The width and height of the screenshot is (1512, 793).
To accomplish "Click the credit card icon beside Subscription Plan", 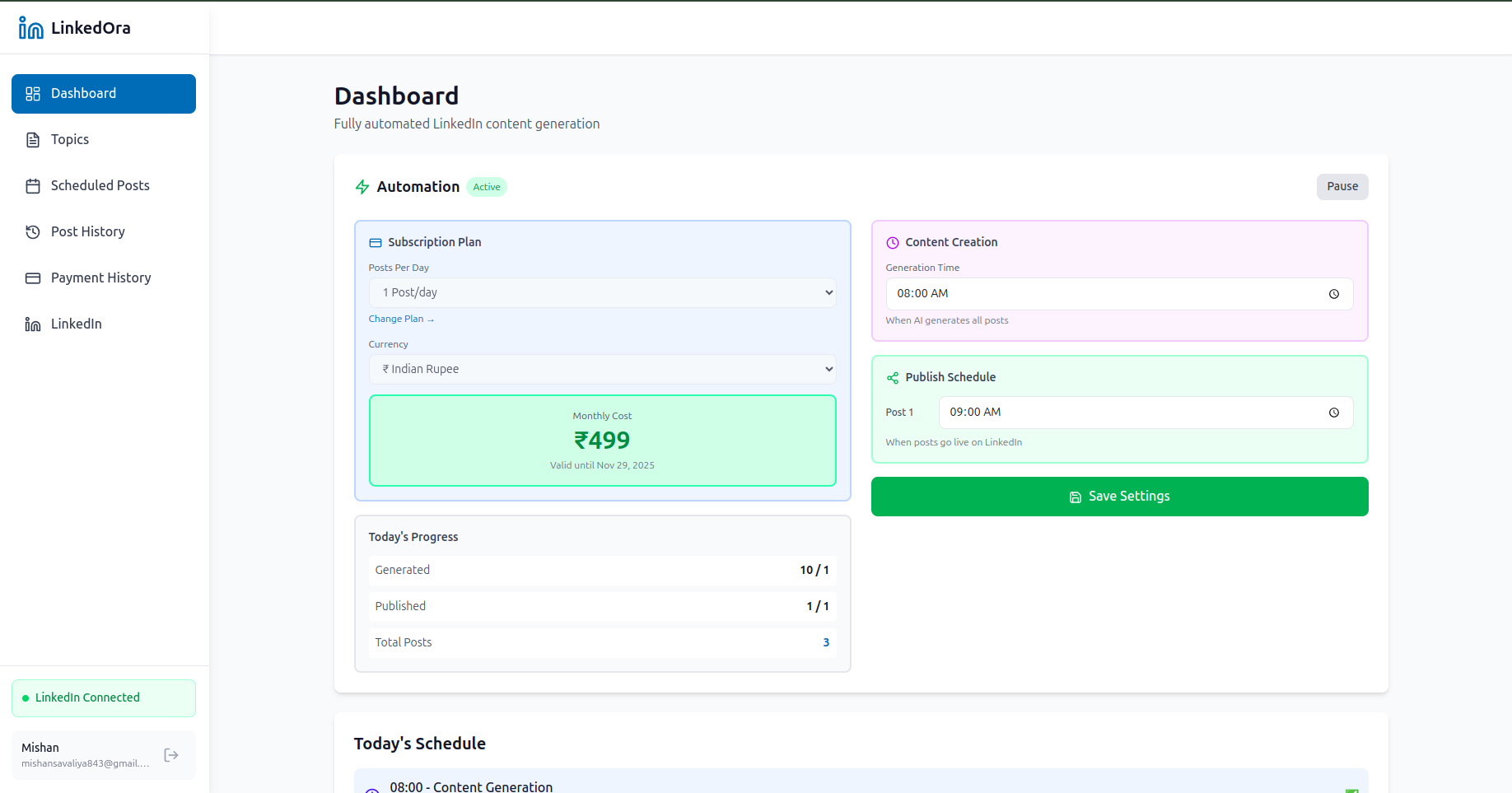I will [376, 242].
